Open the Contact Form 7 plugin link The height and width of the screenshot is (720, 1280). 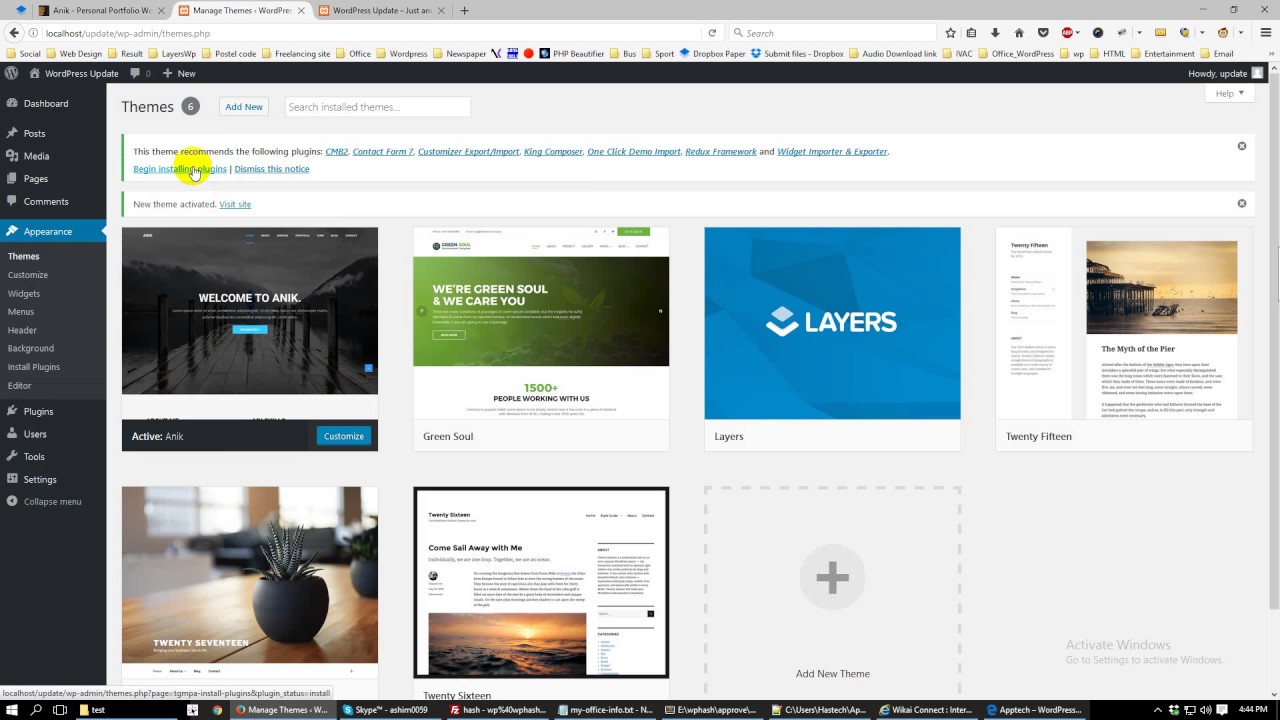tap(383, 152)
